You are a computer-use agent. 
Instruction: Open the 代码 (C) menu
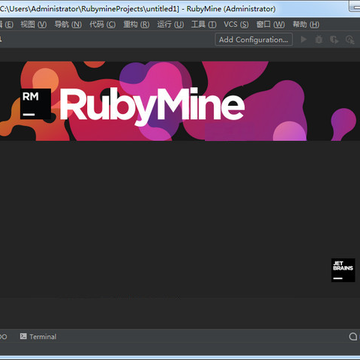point(102,25)
